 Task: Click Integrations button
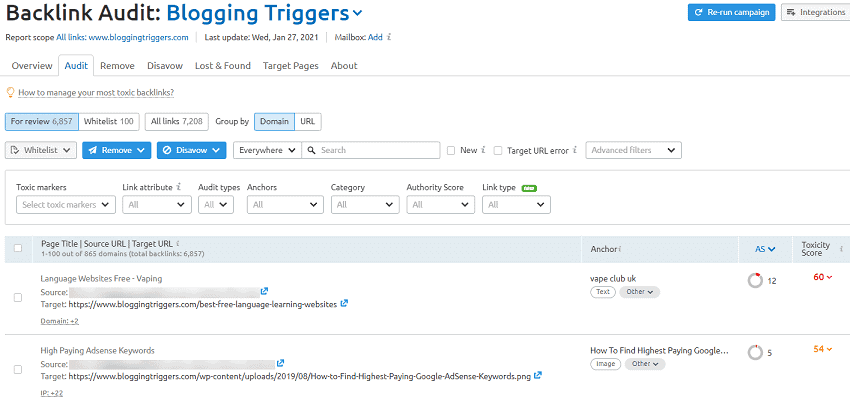815,12
